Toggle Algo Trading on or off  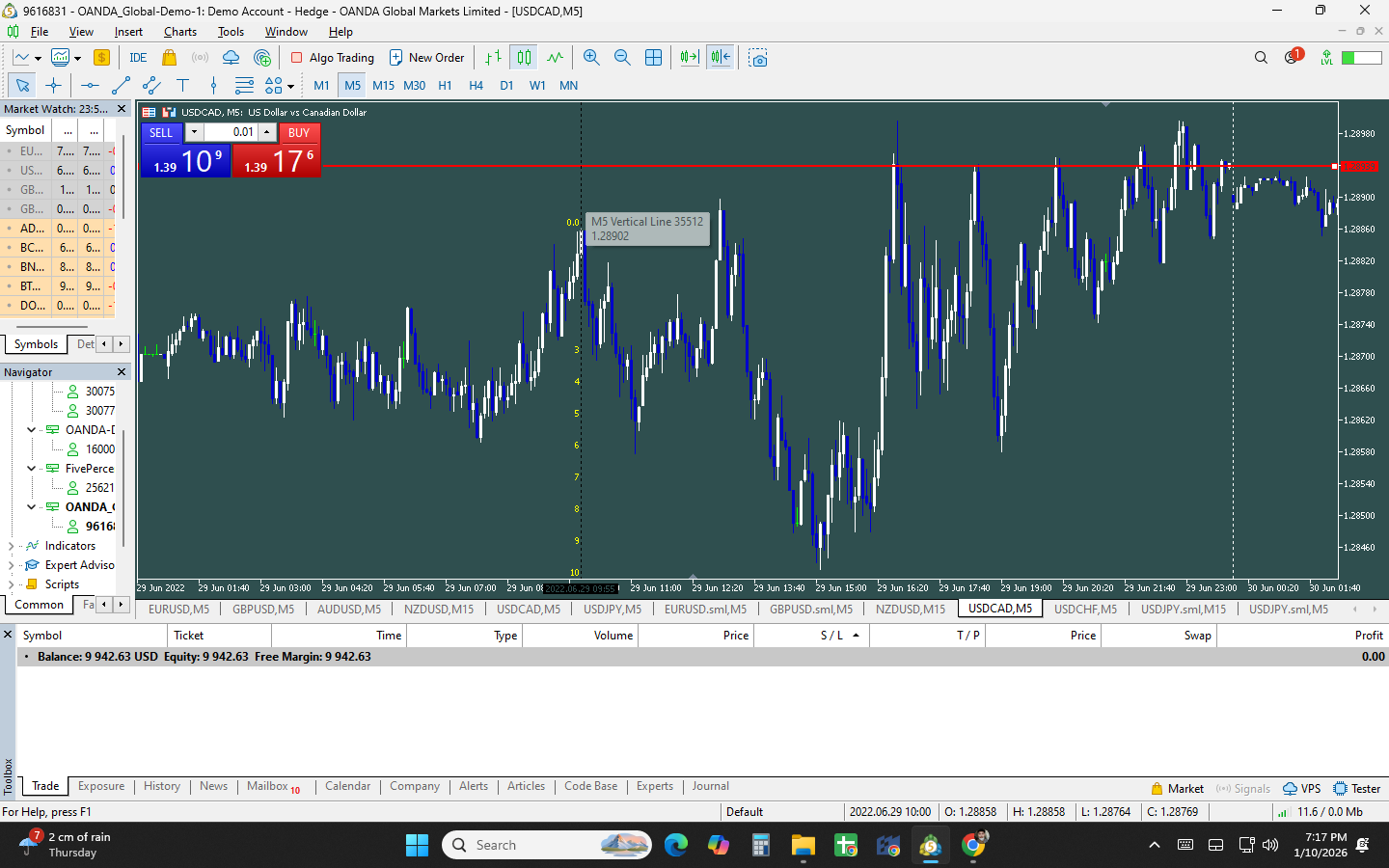click(x=333, y=58)
